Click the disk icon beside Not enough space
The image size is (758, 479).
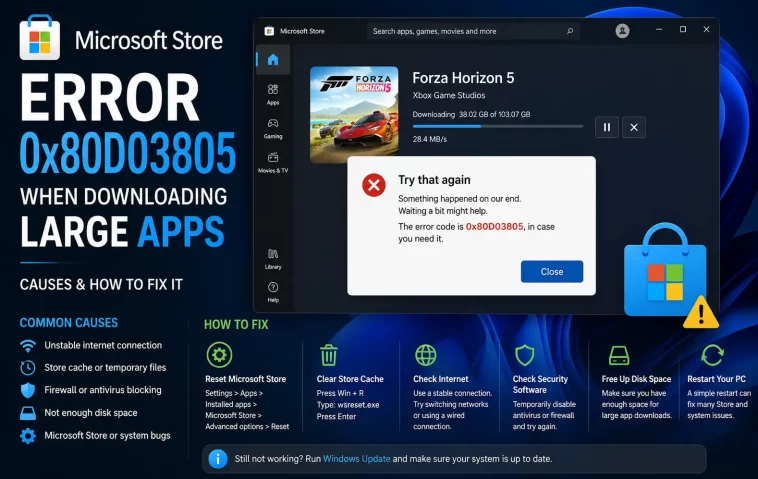pyautogui.click(x=28, y=413)
